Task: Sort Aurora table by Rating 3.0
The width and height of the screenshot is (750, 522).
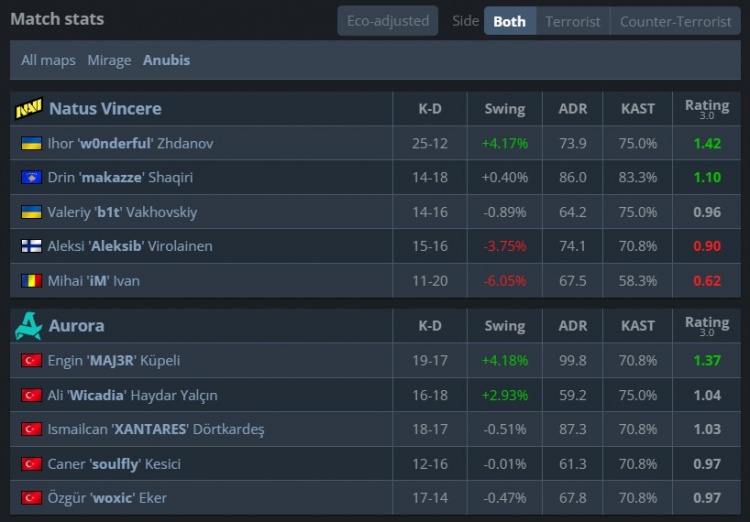Action: 707,325
